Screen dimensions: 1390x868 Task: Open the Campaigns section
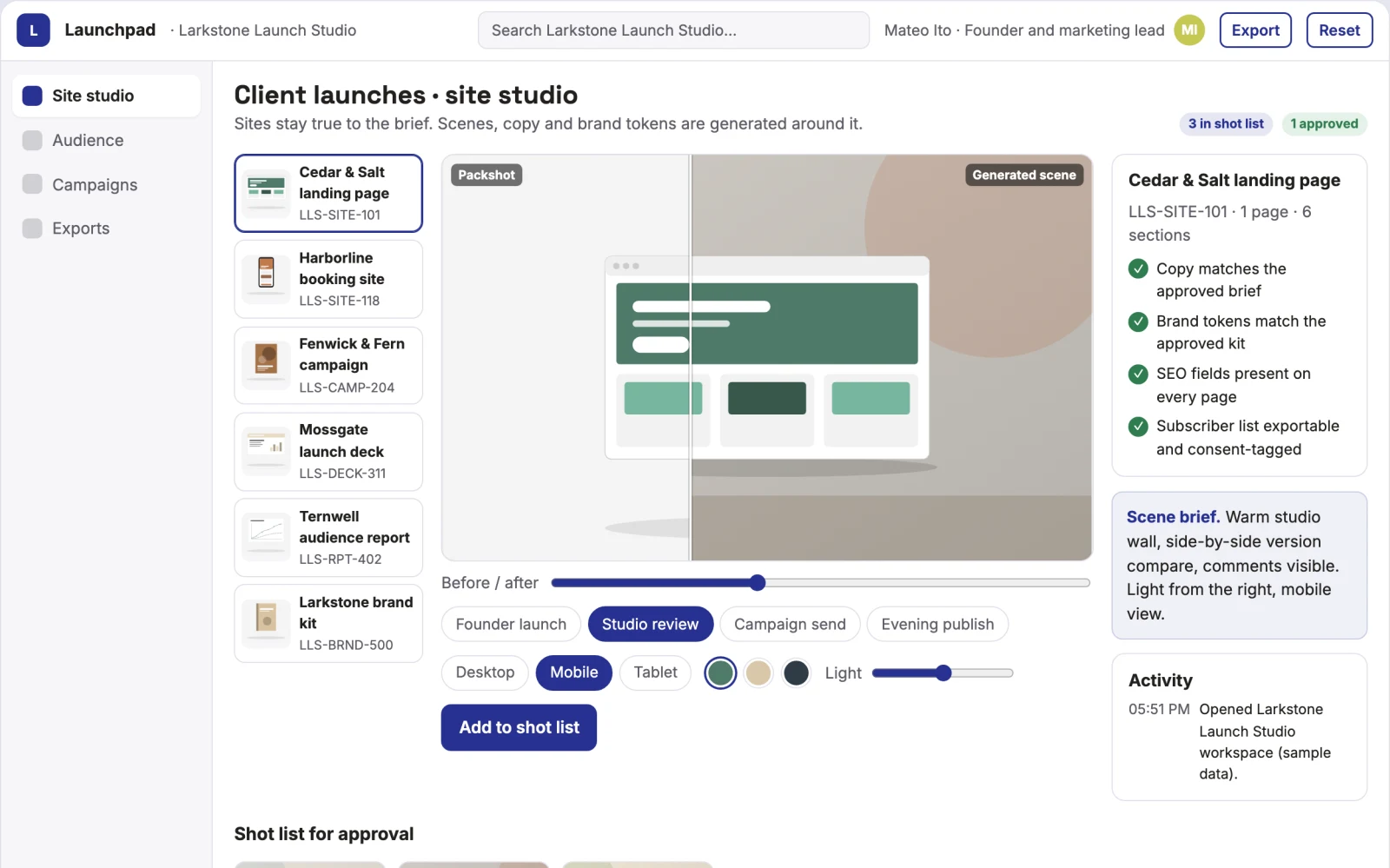tap(107, 184)
